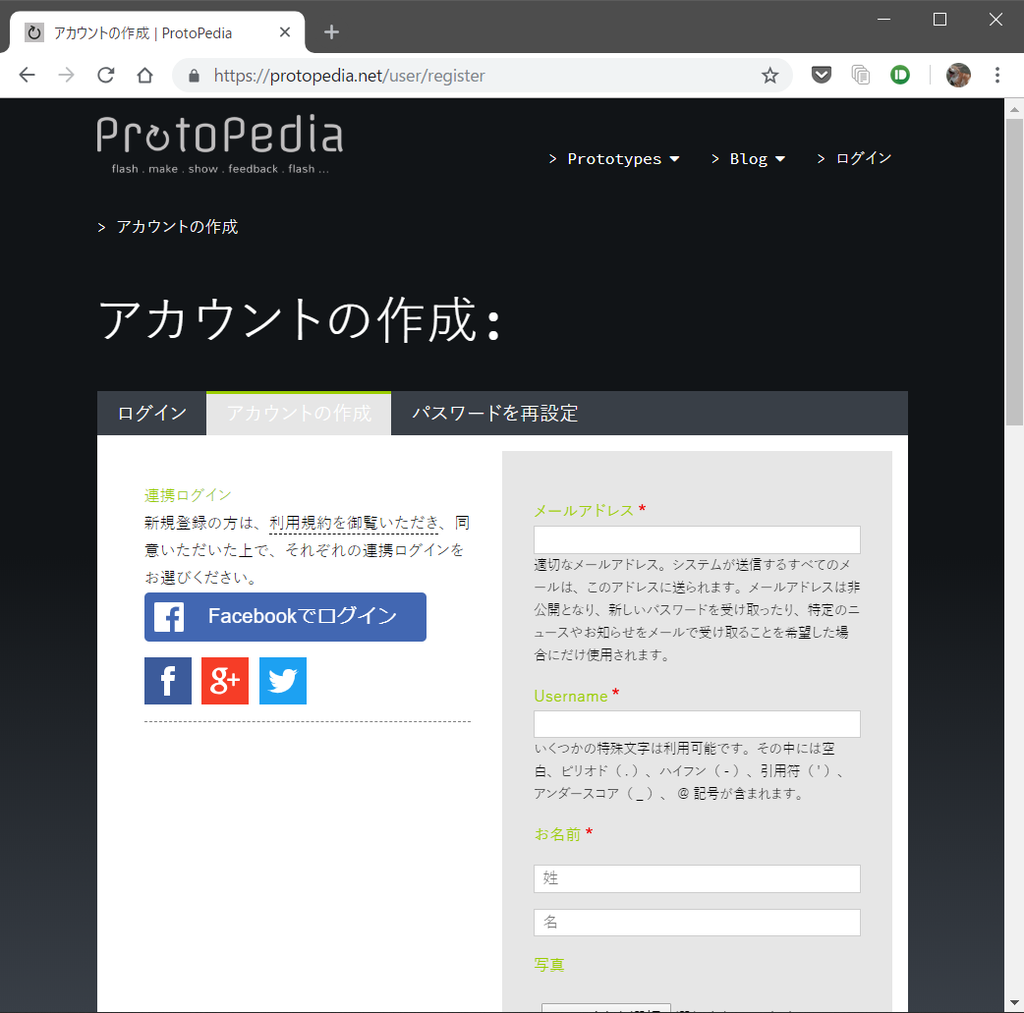Expand the Blog dropdown menu
The height and width of the screenshot is (1013, 1024).
click(749, 158)
